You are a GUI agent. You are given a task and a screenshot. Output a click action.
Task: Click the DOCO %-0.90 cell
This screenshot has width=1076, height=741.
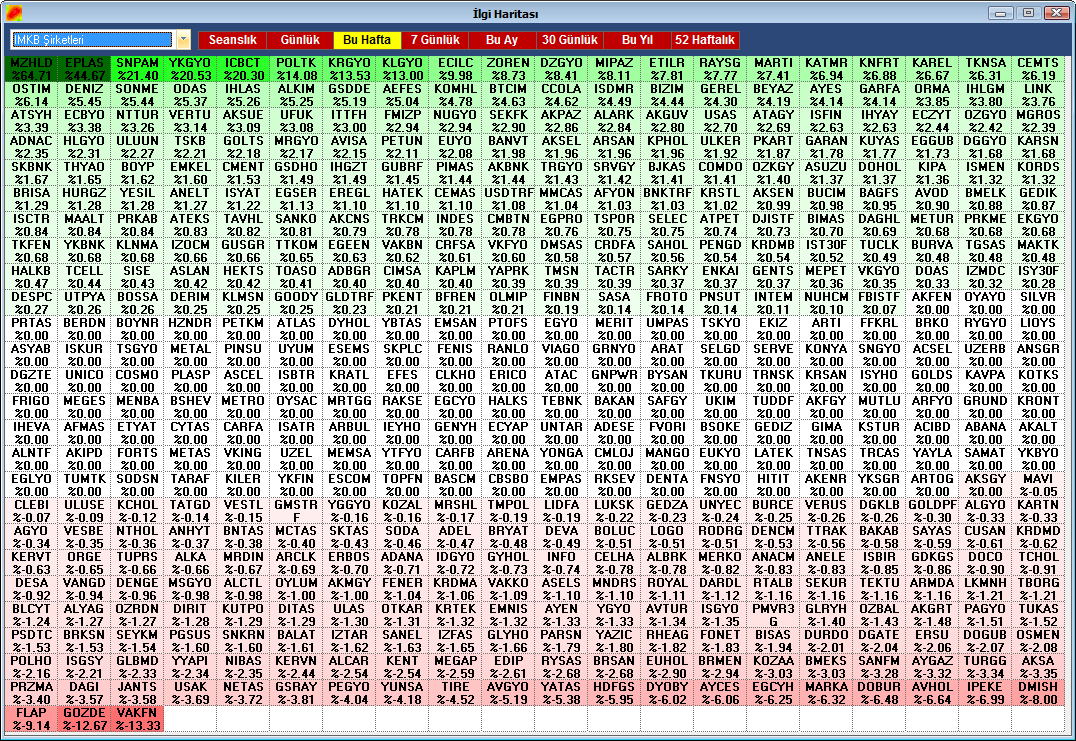pos(985,563)
